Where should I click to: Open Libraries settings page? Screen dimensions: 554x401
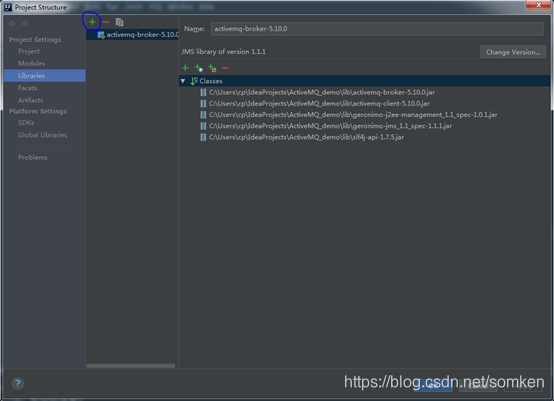[x=45, y=76]
